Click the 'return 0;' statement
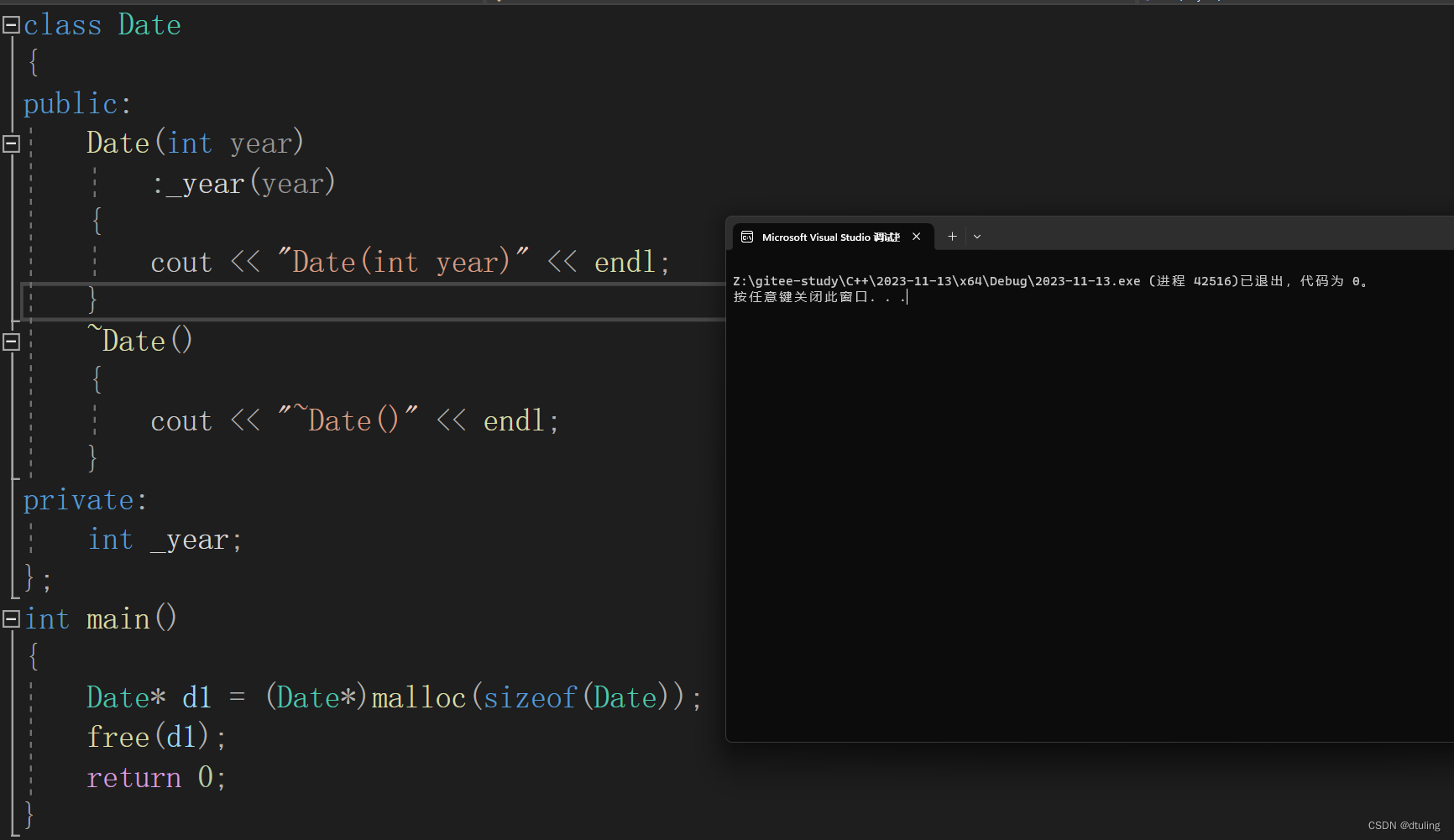1454x840 pixels. click(x=156, y=777)
